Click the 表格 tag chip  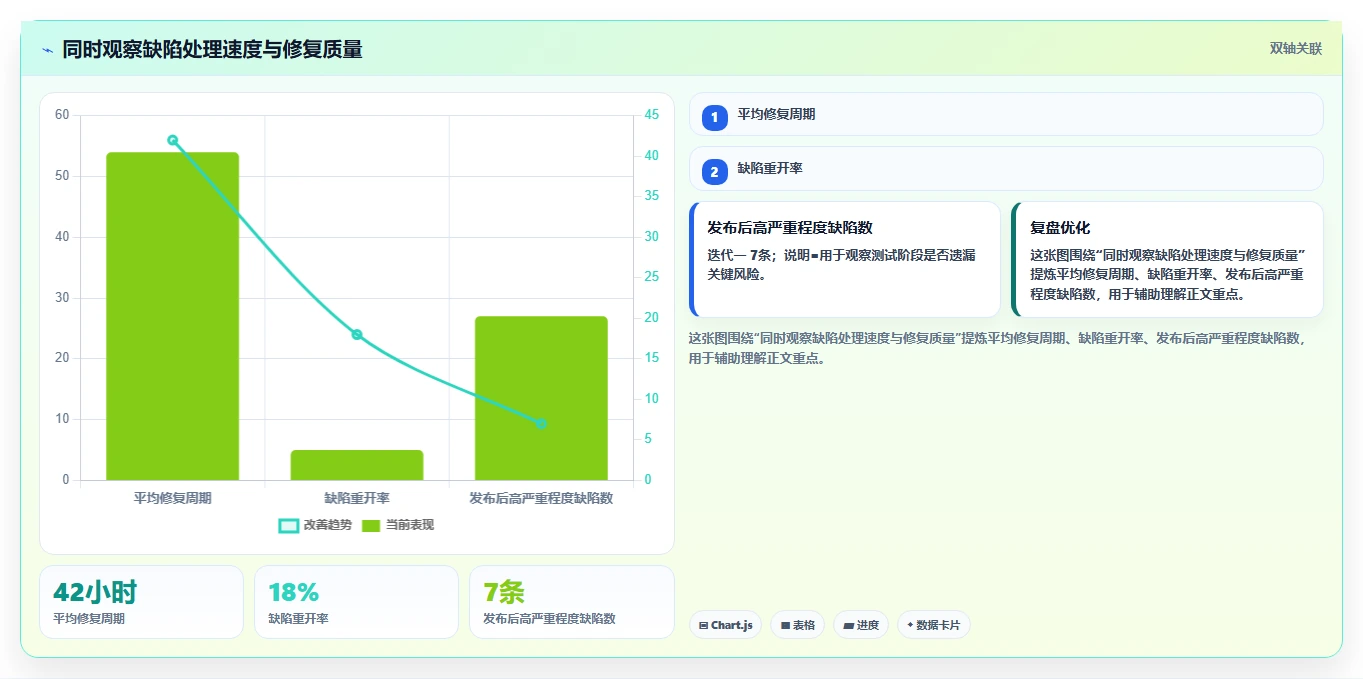797,625
